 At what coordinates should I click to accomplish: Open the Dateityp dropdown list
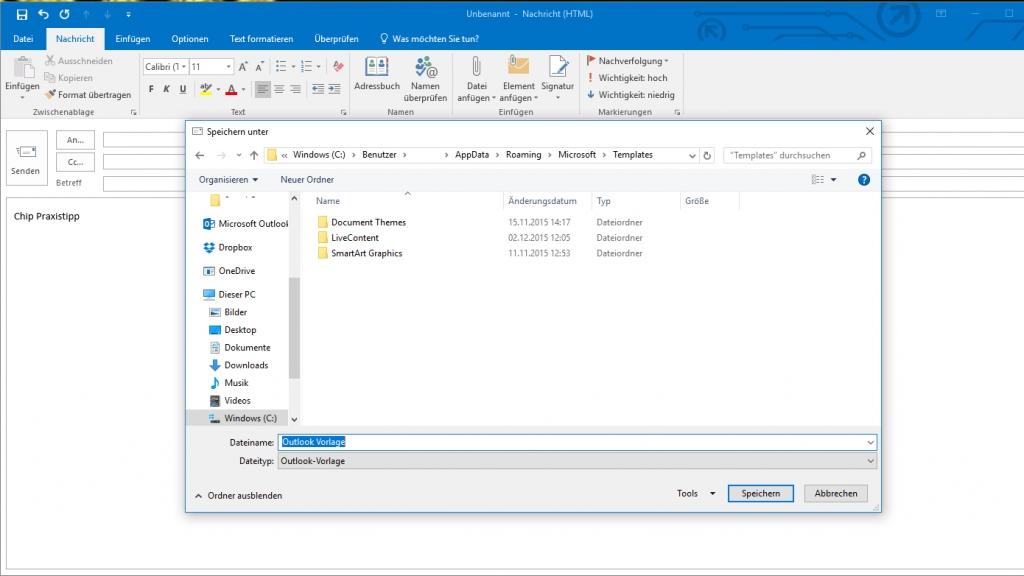click(576, 461)
